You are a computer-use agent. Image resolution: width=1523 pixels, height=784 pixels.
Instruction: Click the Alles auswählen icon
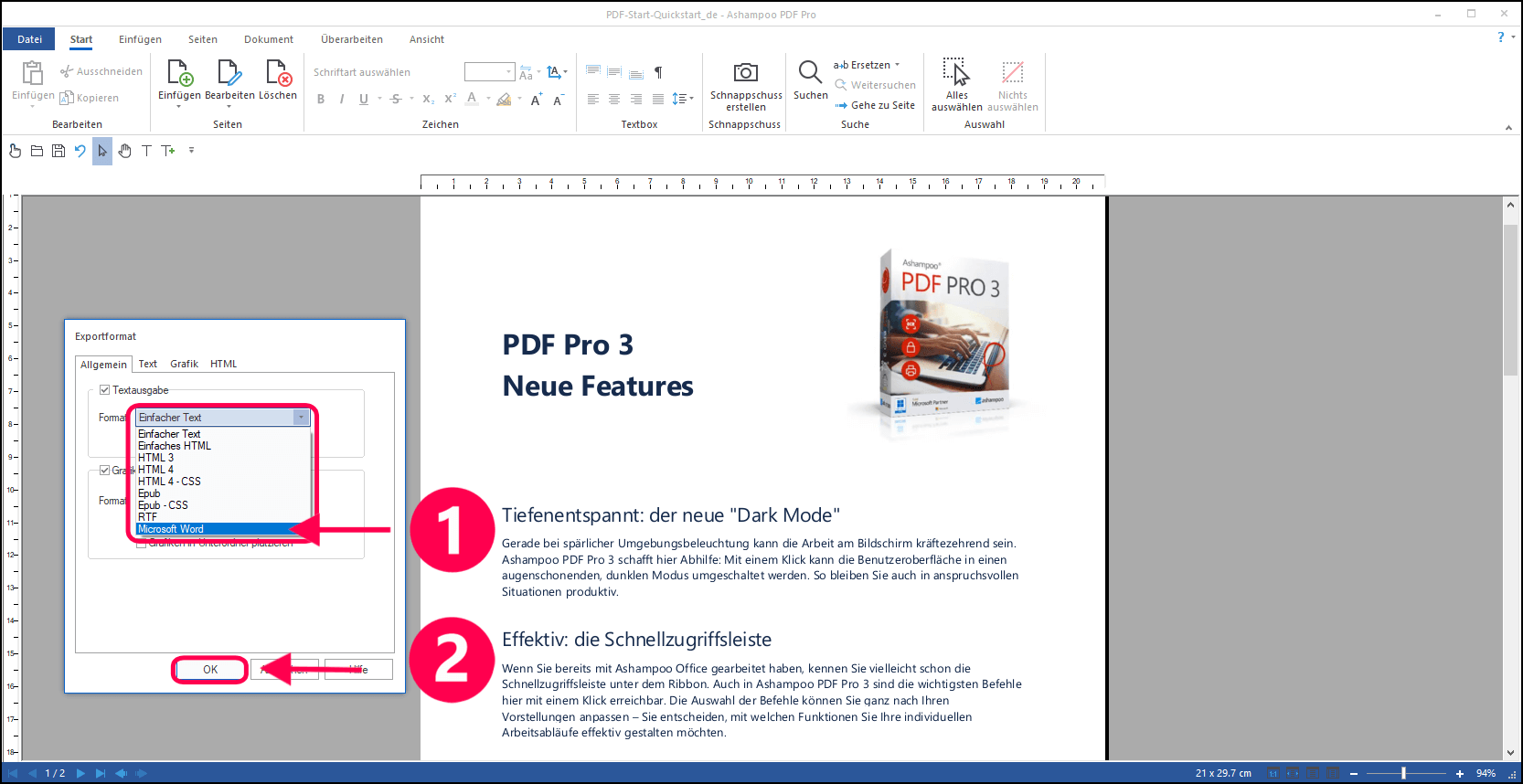956,72
